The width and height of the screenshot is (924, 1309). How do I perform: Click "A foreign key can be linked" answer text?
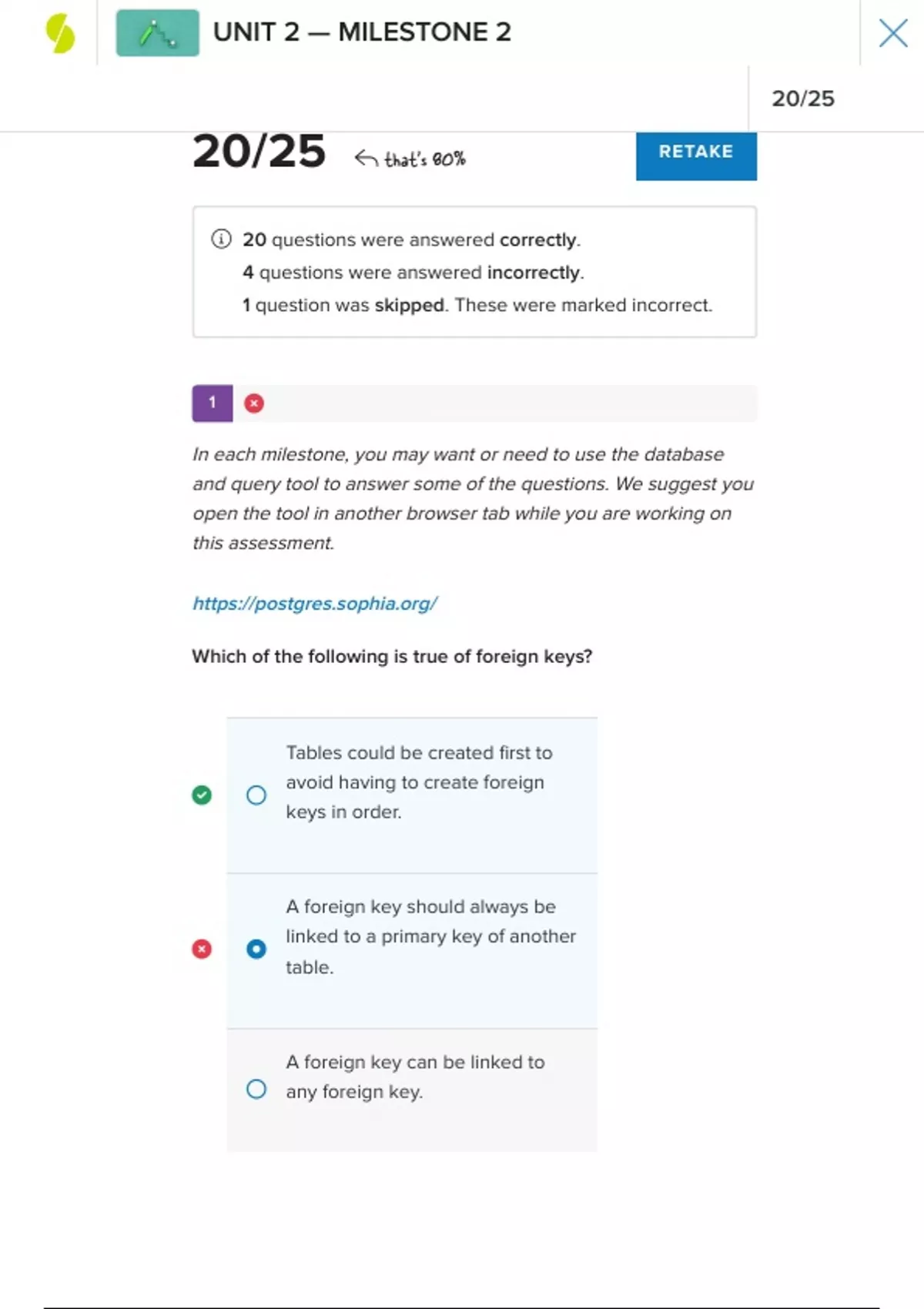coord(415,1076)
